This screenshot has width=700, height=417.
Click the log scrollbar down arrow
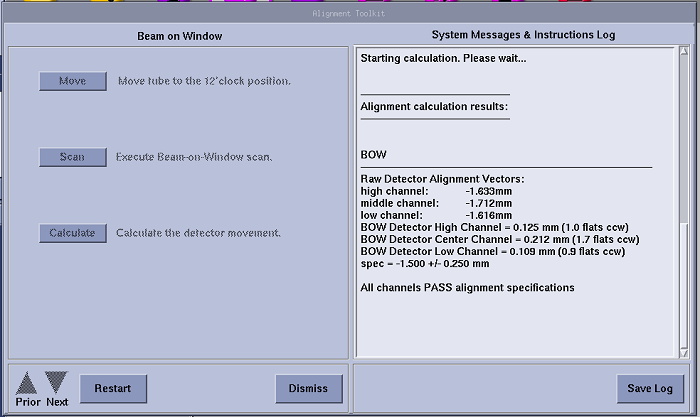click(x=684, y=351)
